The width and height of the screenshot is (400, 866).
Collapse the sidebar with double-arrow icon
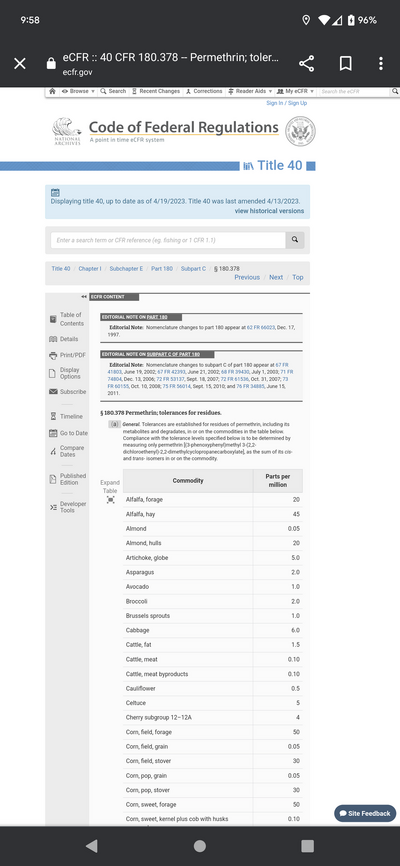(x=84, y=297)
